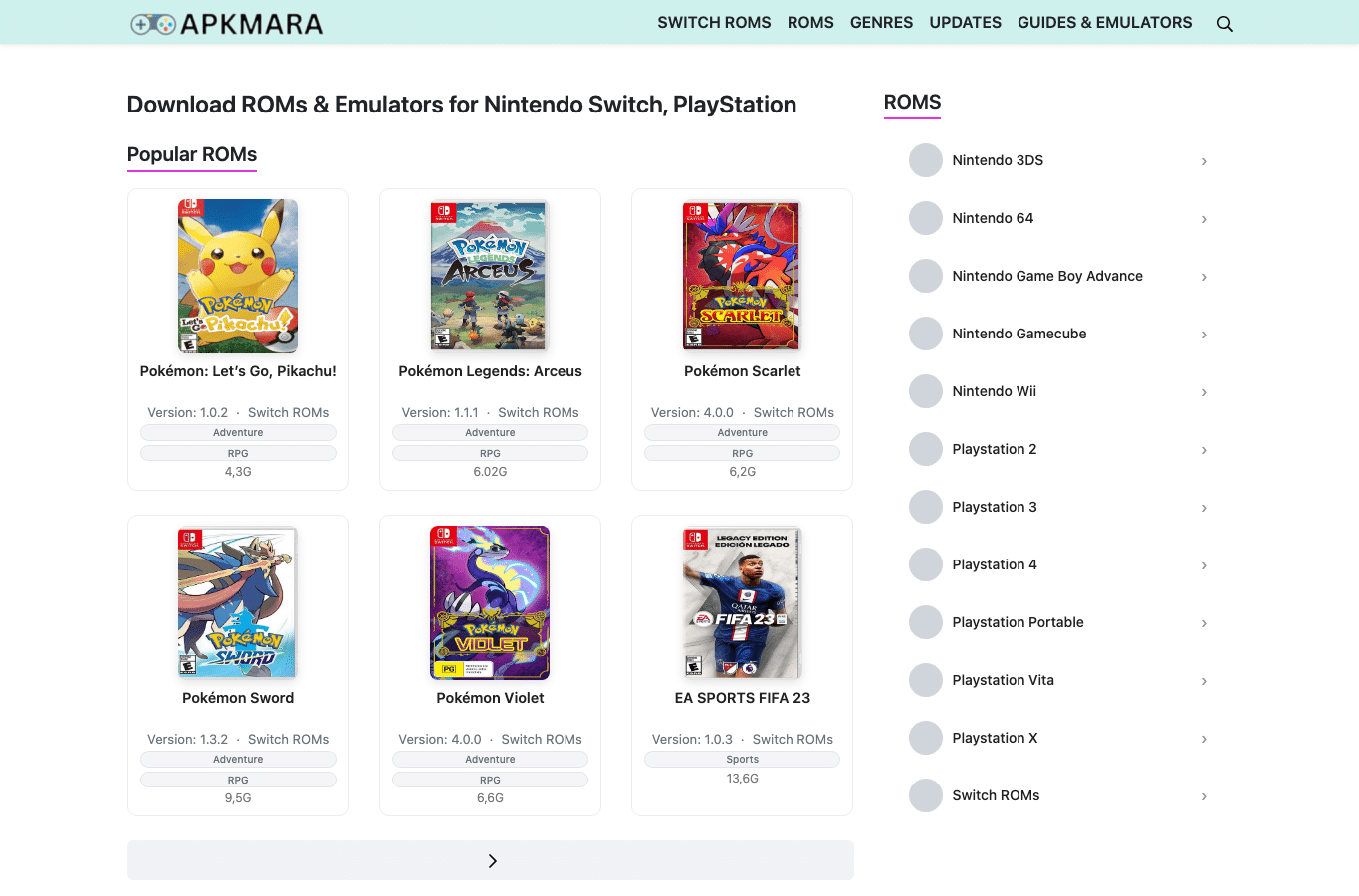Open the GUIDES & EMULATORS menu item
Viewport: 1359px width, 896px height.
pos(1104,22)
